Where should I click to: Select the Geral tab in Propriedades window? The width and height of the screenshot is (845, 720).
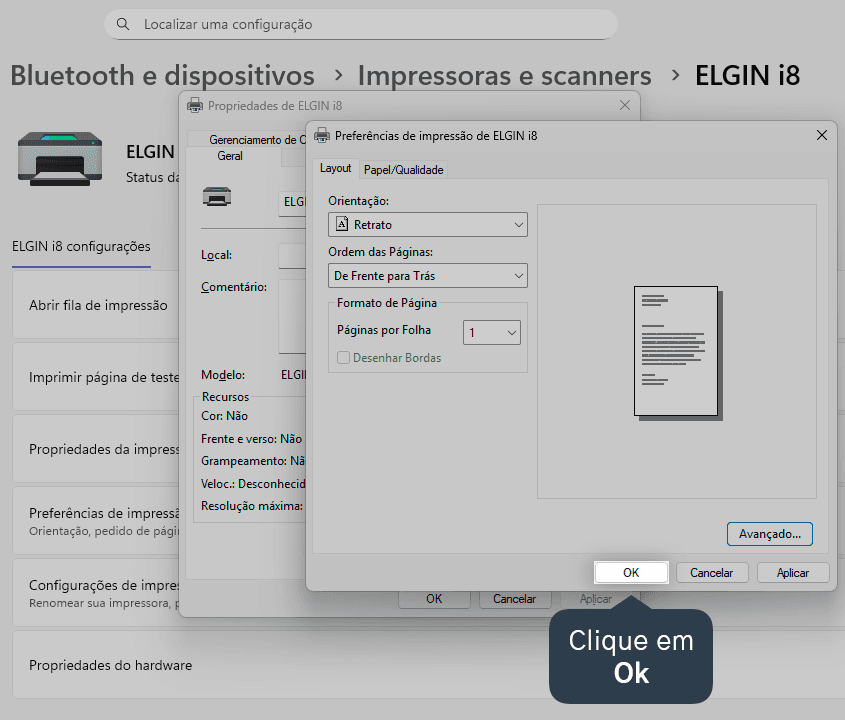tap(230, 156)
